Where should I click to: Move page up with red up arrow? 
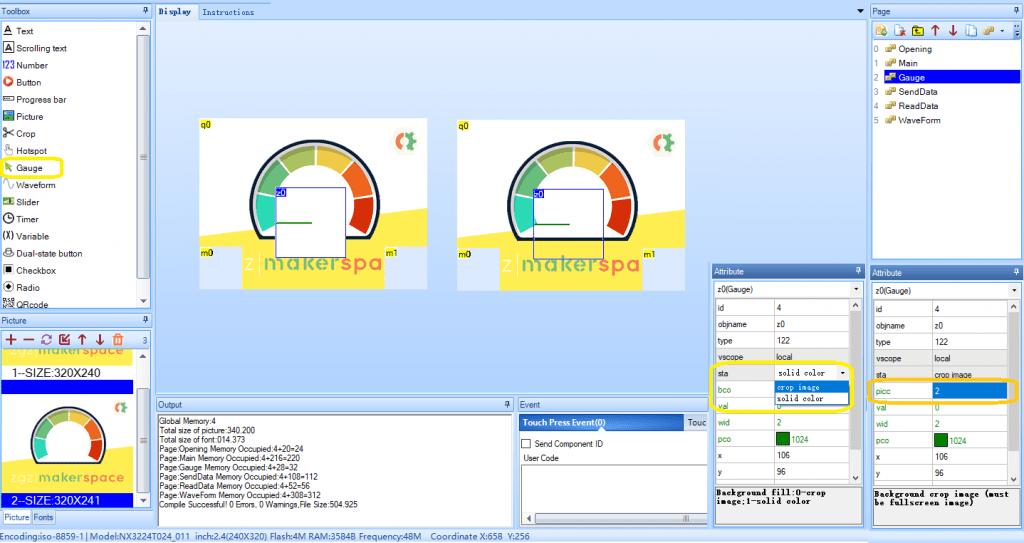(x=935, y=30)
